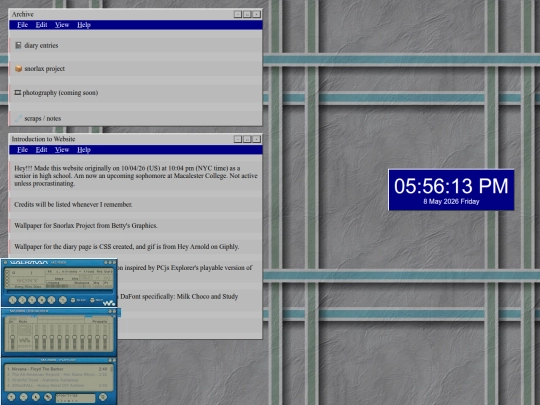Open the diary entries link in Archive
This screenshot has width=540, height=405.
point(41,45)
